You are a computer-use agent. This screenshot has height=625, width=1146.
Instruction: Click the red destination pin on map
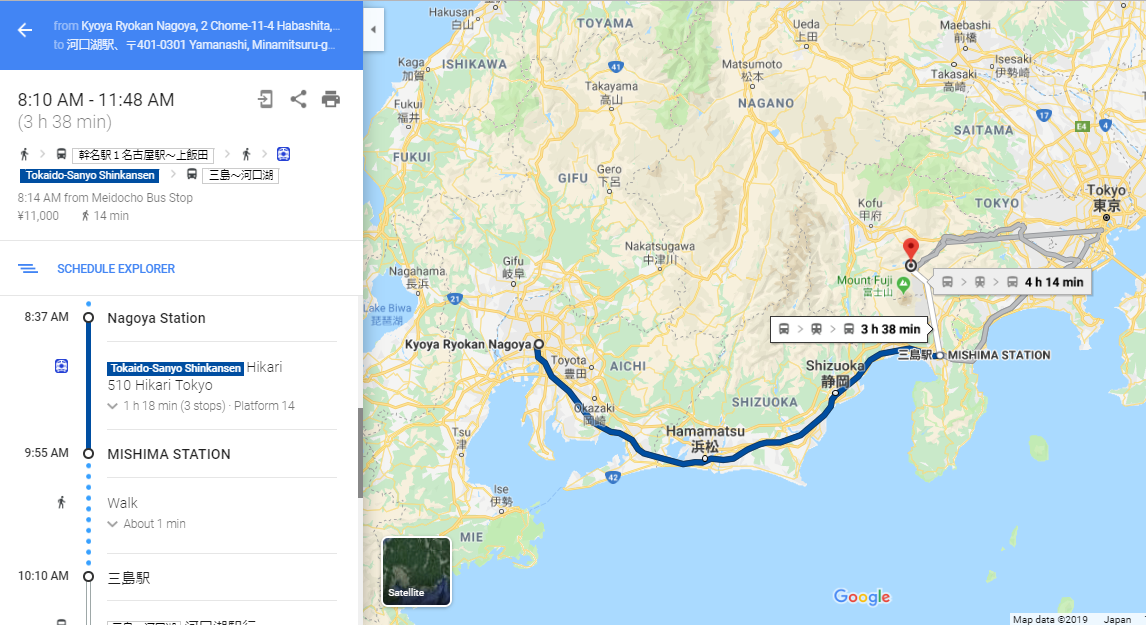coord(911,249)
